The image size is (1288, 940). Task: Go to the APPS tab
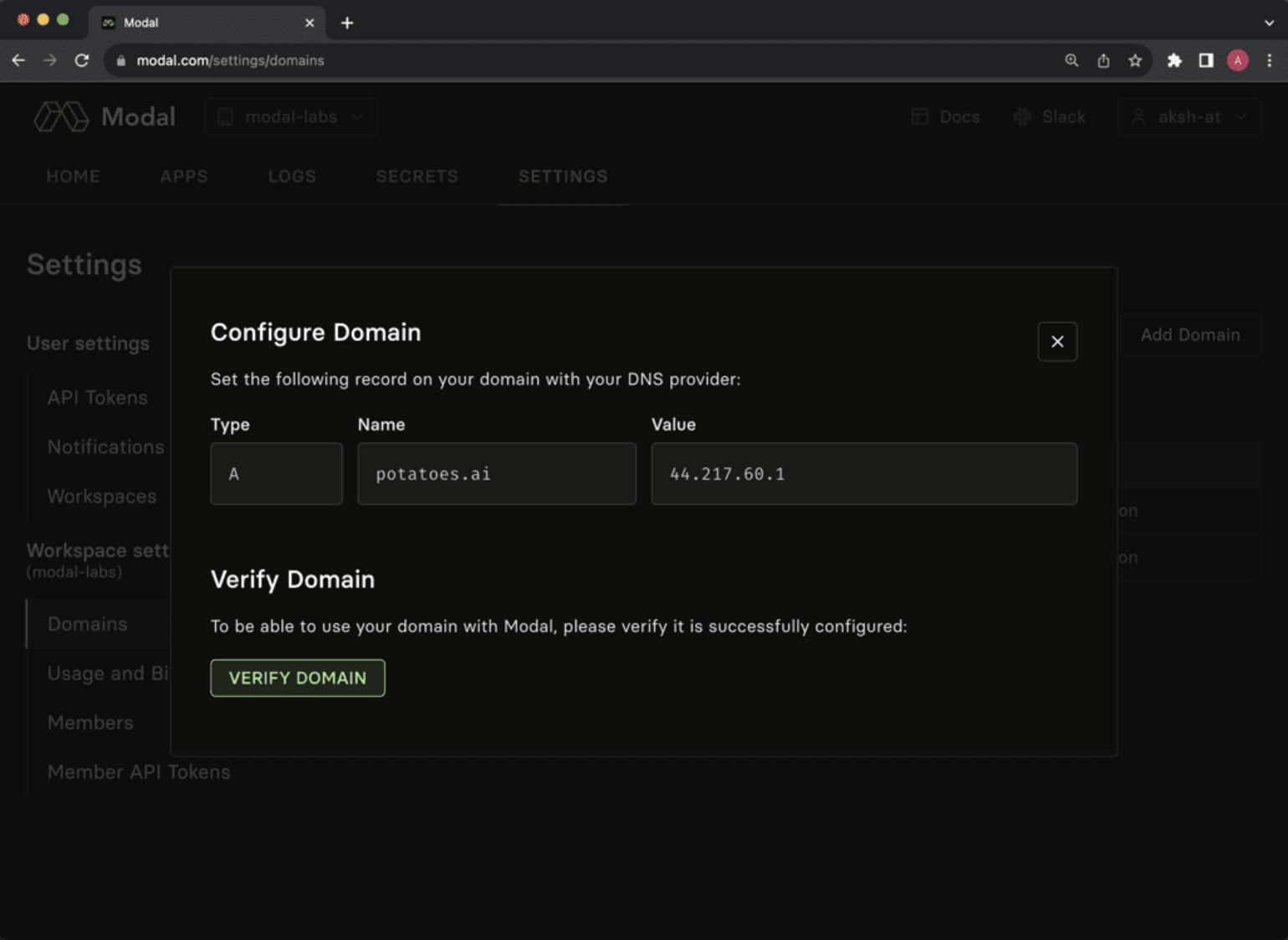184,176
